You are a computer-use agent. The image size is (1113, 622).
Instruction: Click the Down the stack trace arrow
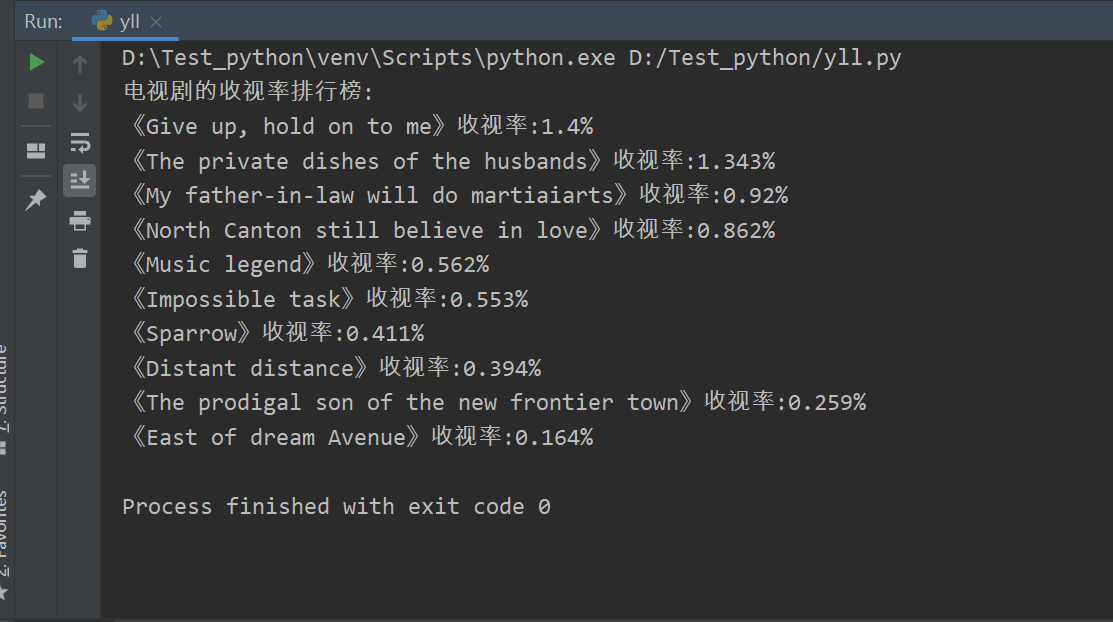pos(80,103)
